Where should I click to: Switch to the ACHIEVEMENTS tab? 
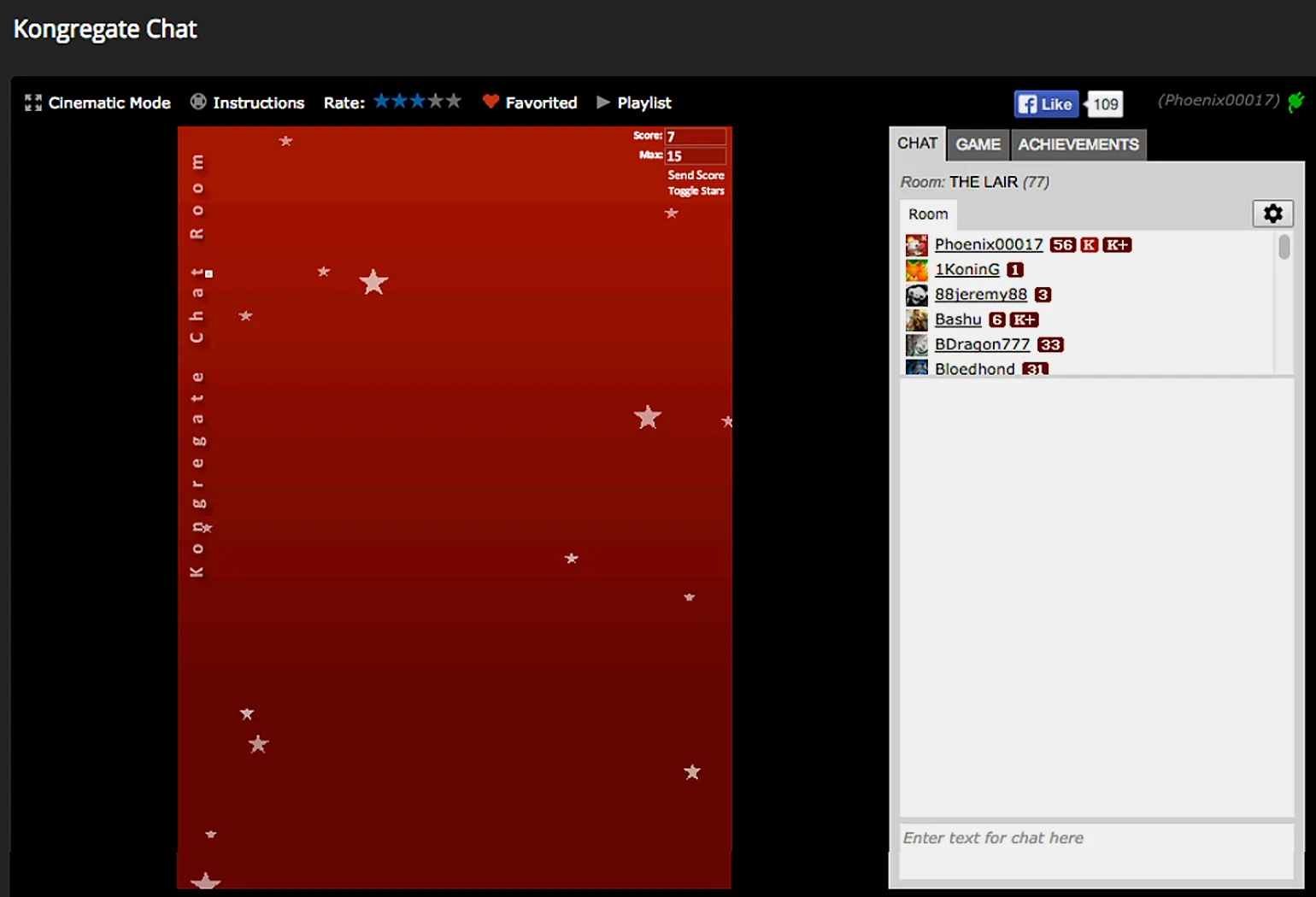[1078, 144]
